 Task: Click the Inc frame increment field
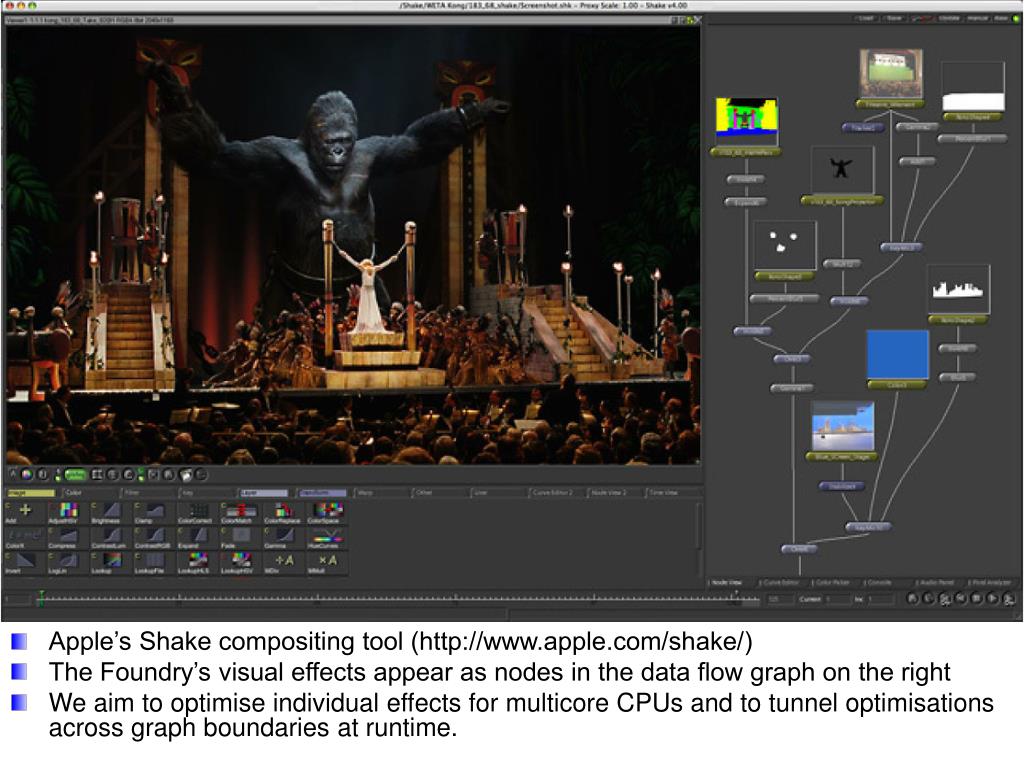point(882,599)
